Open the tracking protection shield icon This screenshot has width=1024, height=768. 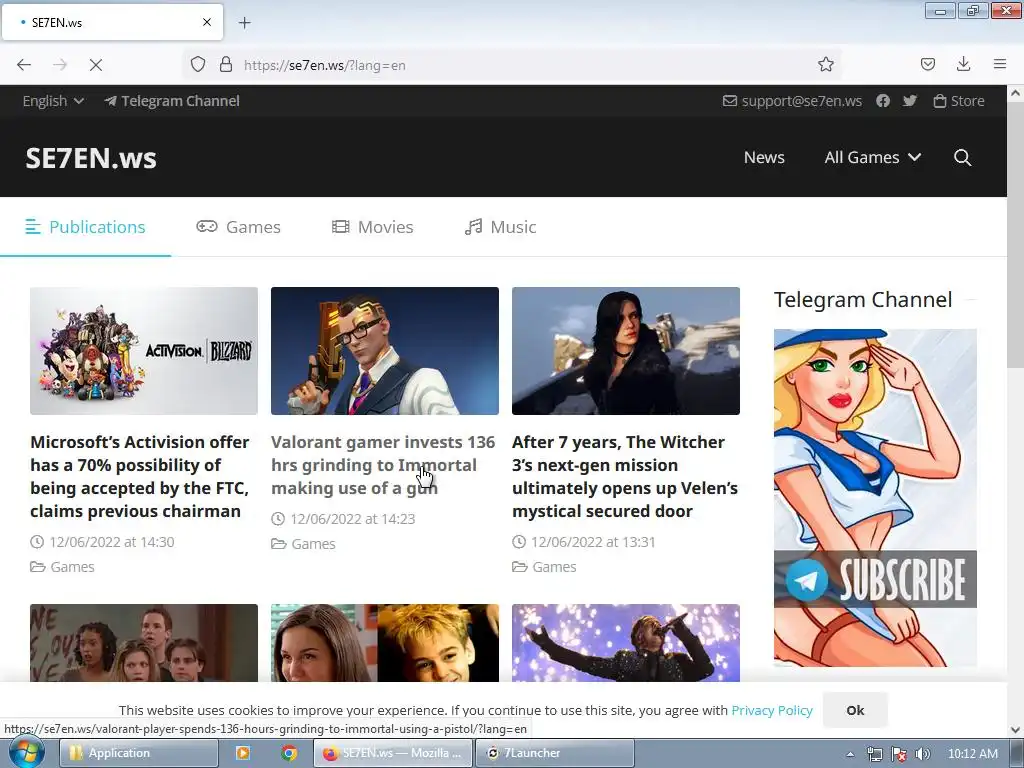point(198,65)
